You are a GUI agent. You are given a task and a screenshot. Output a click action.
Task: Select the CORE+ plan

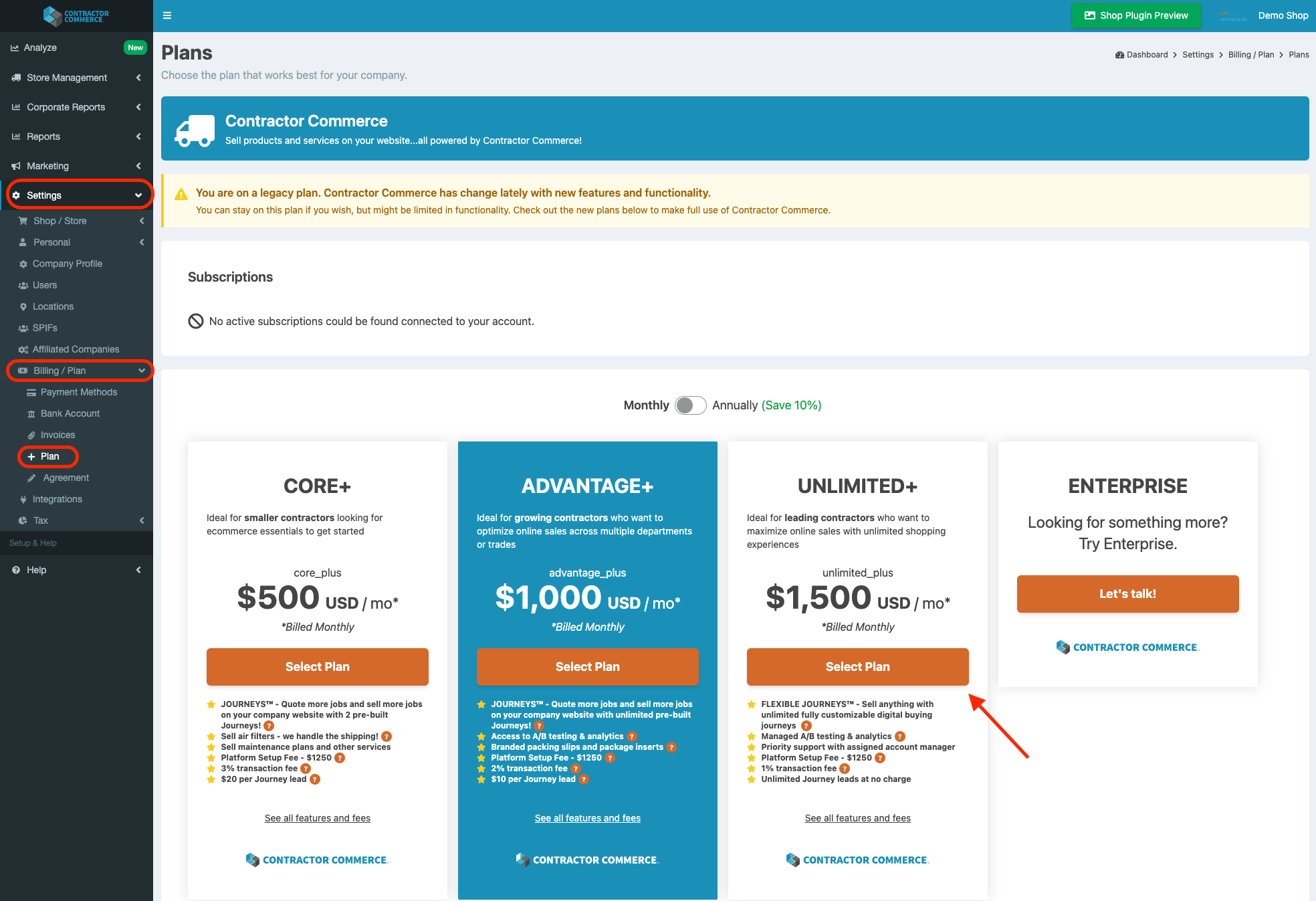coord(318,667)
